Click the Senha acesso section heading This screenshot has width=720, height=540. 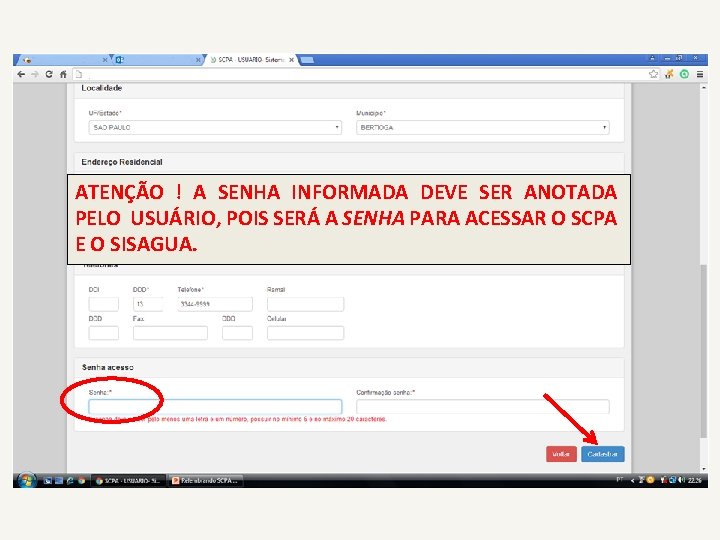(107, 367)
